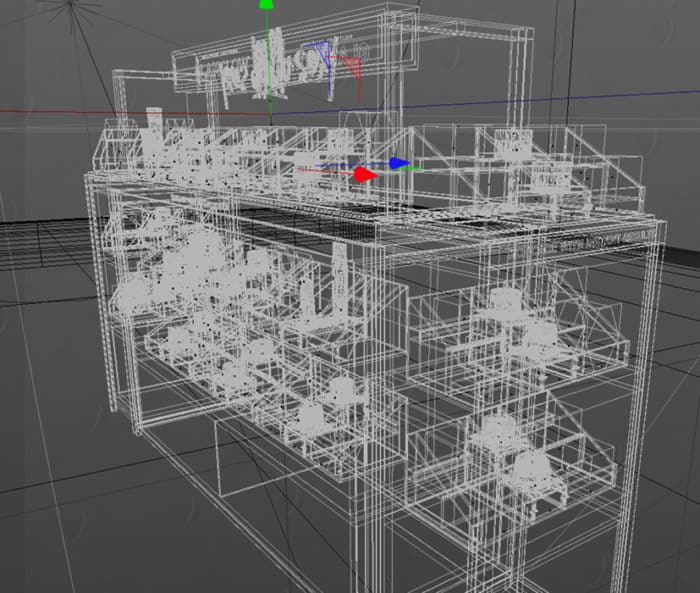Select the blue Z-axis arrow handle
Image resolution: width=700 pixels, height=593 pixels.
point(399,163)
